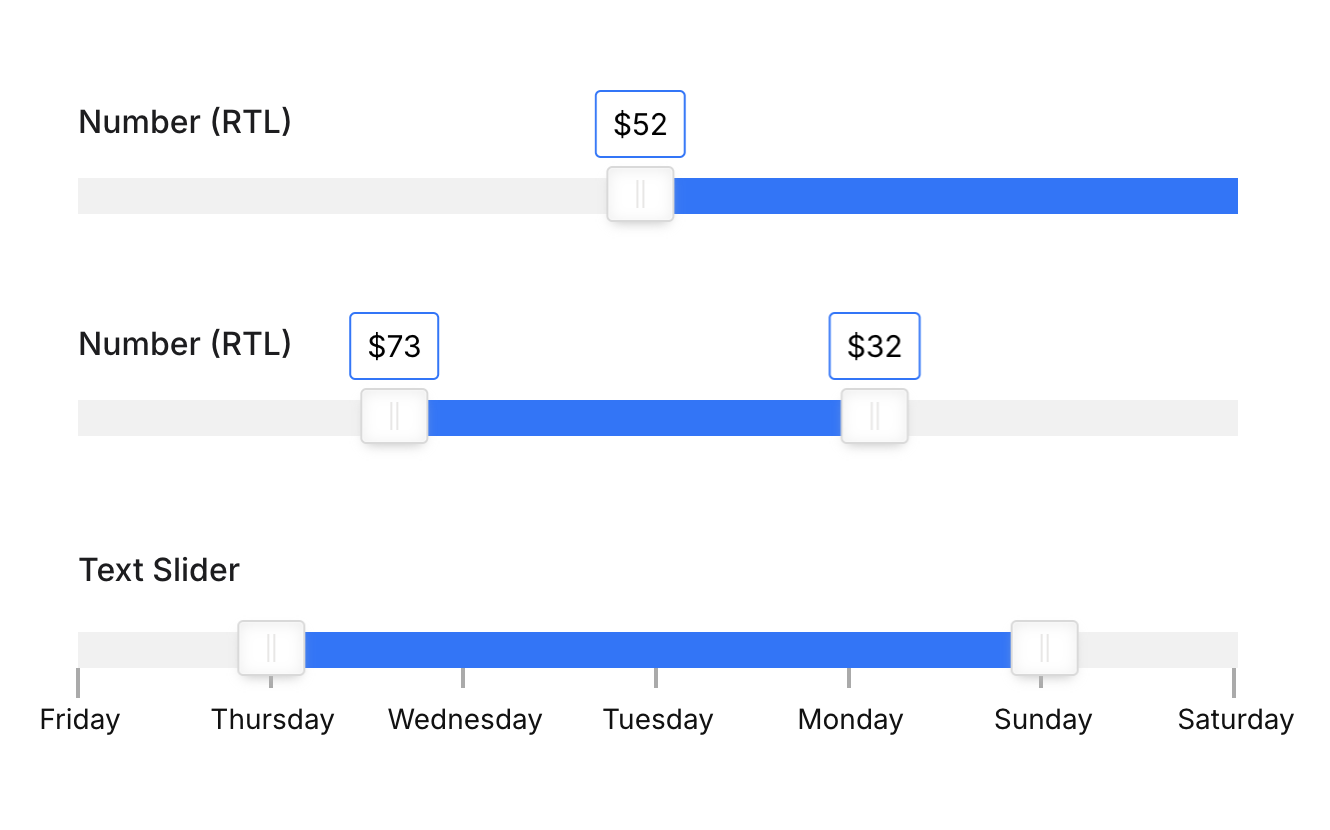Viewport: 1330px width, 830px height.
Task: Click the $73 tooltip label
Action: click(x=394, y=346)
